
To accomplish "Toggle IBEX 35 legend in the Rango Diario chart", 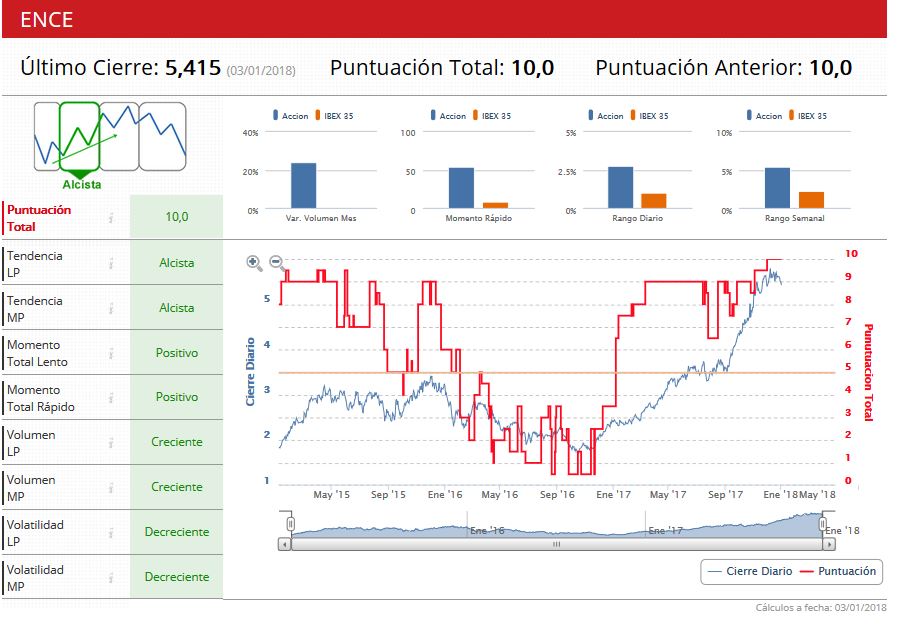I will pyautogui.click(x=650, y=116).
